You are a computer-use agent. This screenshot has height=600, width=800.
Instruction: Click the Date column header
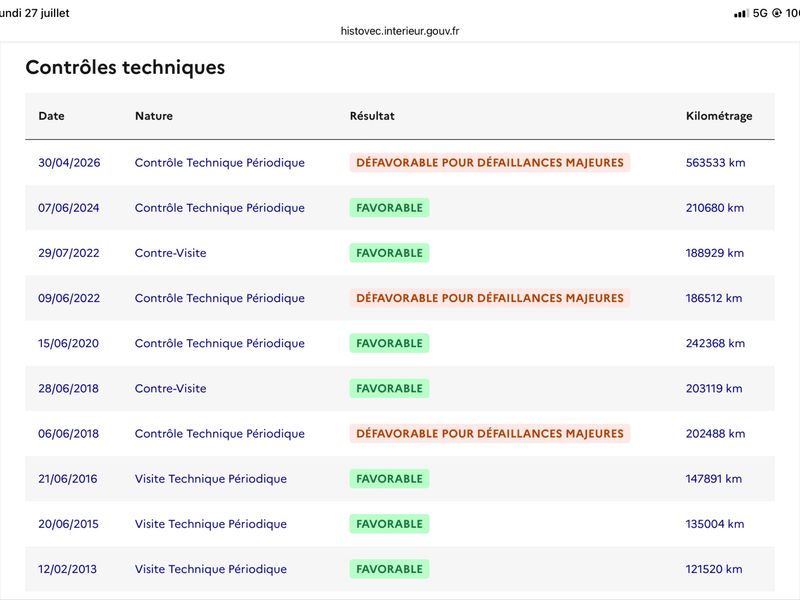[52, 116]
